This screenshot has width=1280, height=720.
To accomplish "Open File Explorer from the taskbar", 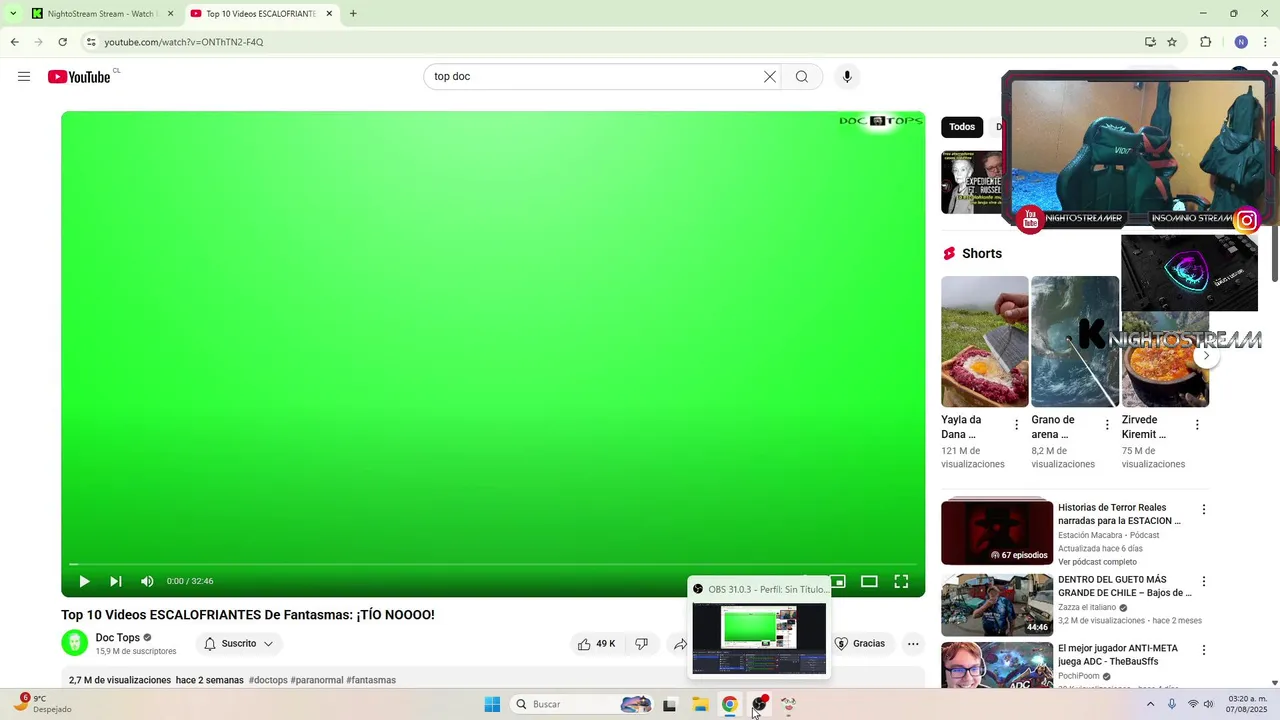I will tap(700, 705).
